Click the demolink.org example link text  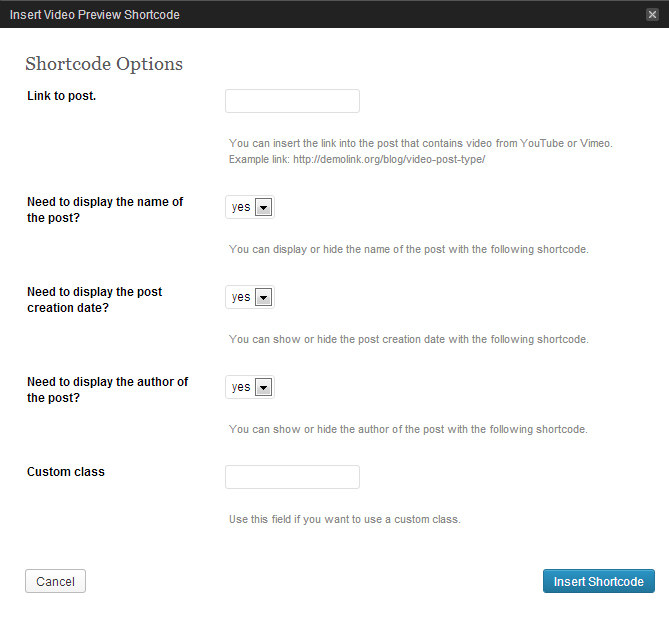[388, 160]
